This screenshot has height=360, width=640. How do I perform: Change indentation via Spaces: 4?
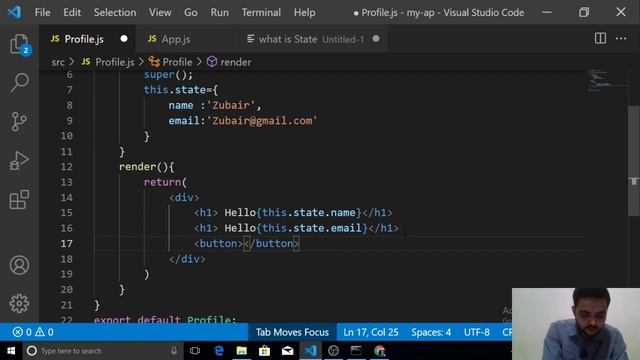coord(431,332)
